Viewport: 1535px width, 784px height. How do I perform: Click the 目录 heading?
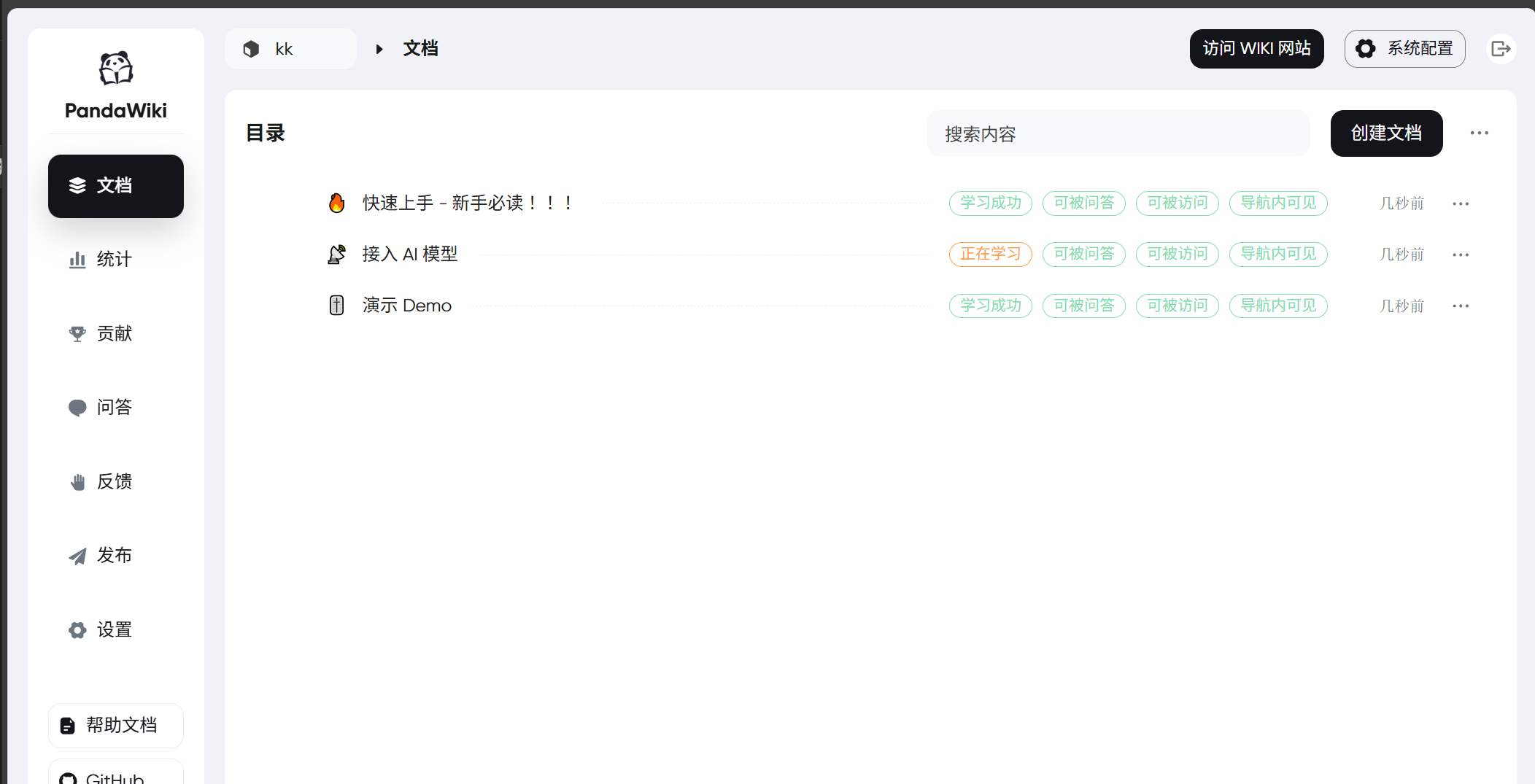click(266, 133)
